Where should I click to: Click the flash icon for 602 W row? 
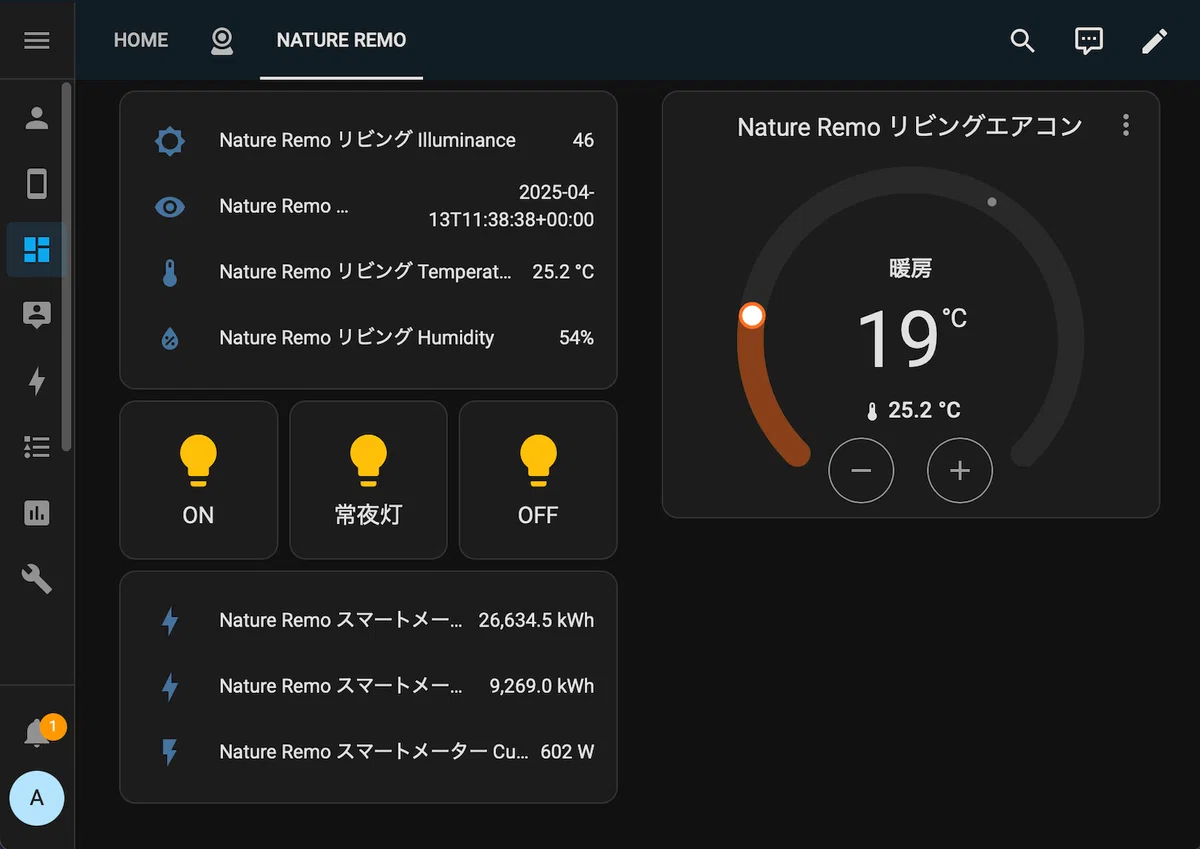tap(170, 752)
